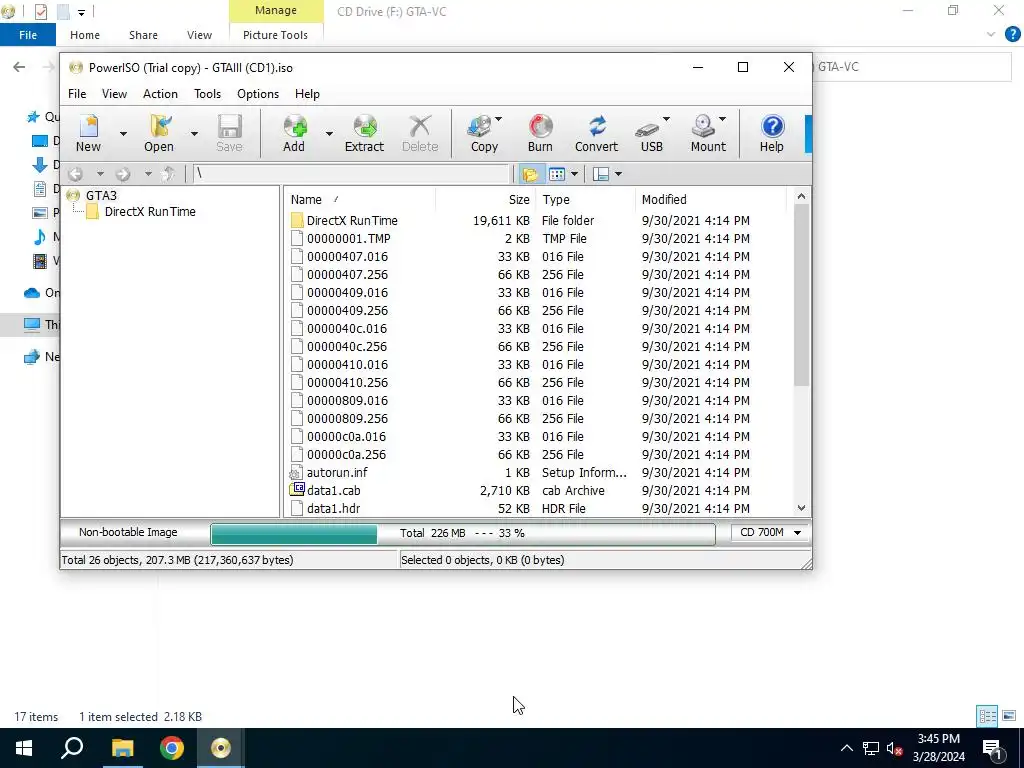The width and height of the screenshot is (1024, 768).
Task: Open Chrome from taskbar
Action: click(x=172, y=748)
